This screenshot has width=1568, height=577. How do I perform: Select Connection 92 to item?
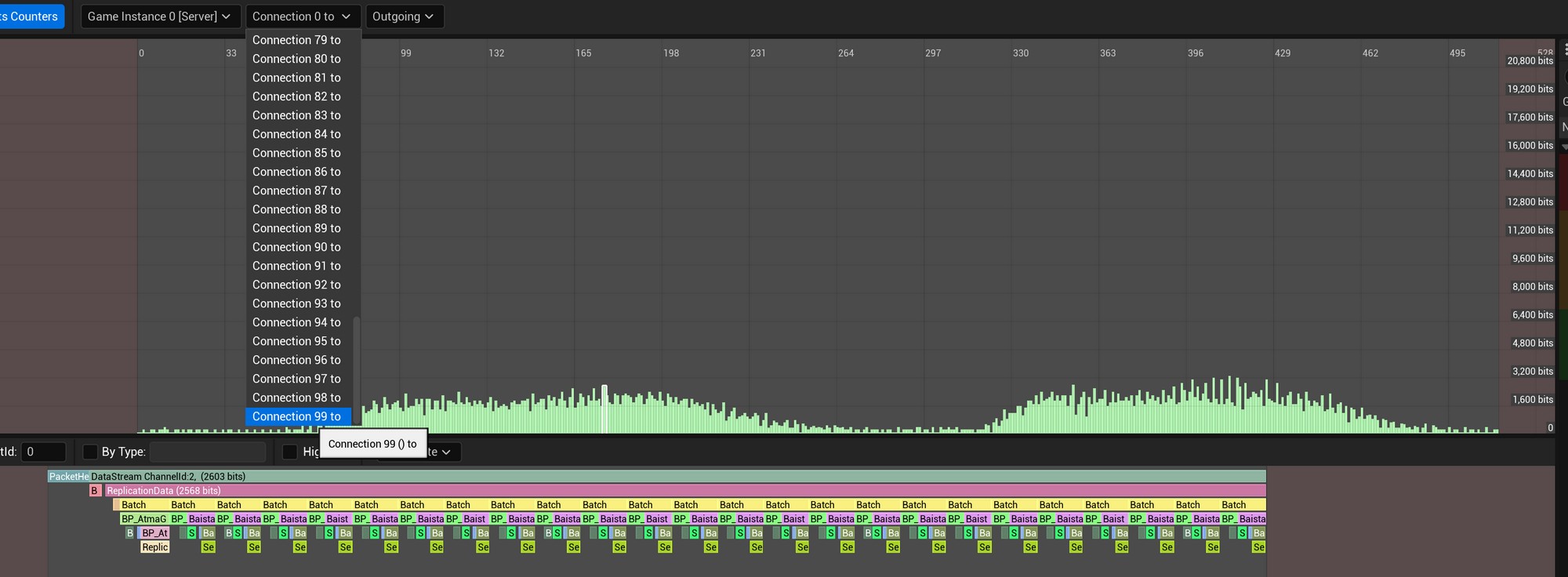click(x=298, y=285)
